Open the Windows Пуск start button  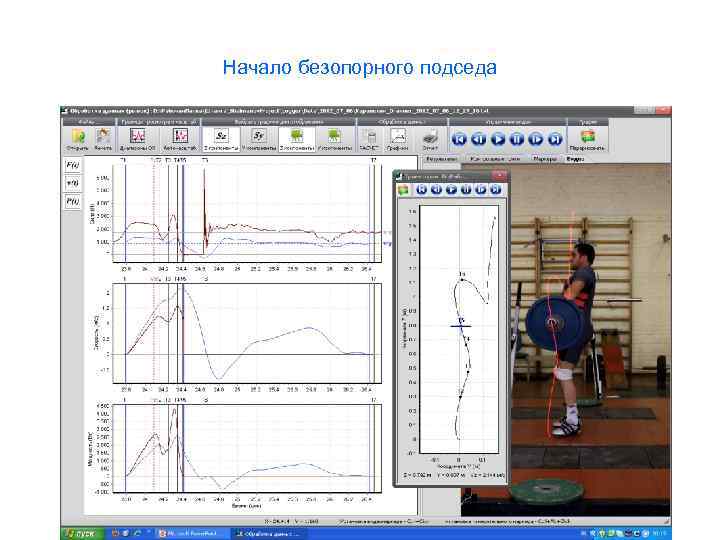point(82,534)
